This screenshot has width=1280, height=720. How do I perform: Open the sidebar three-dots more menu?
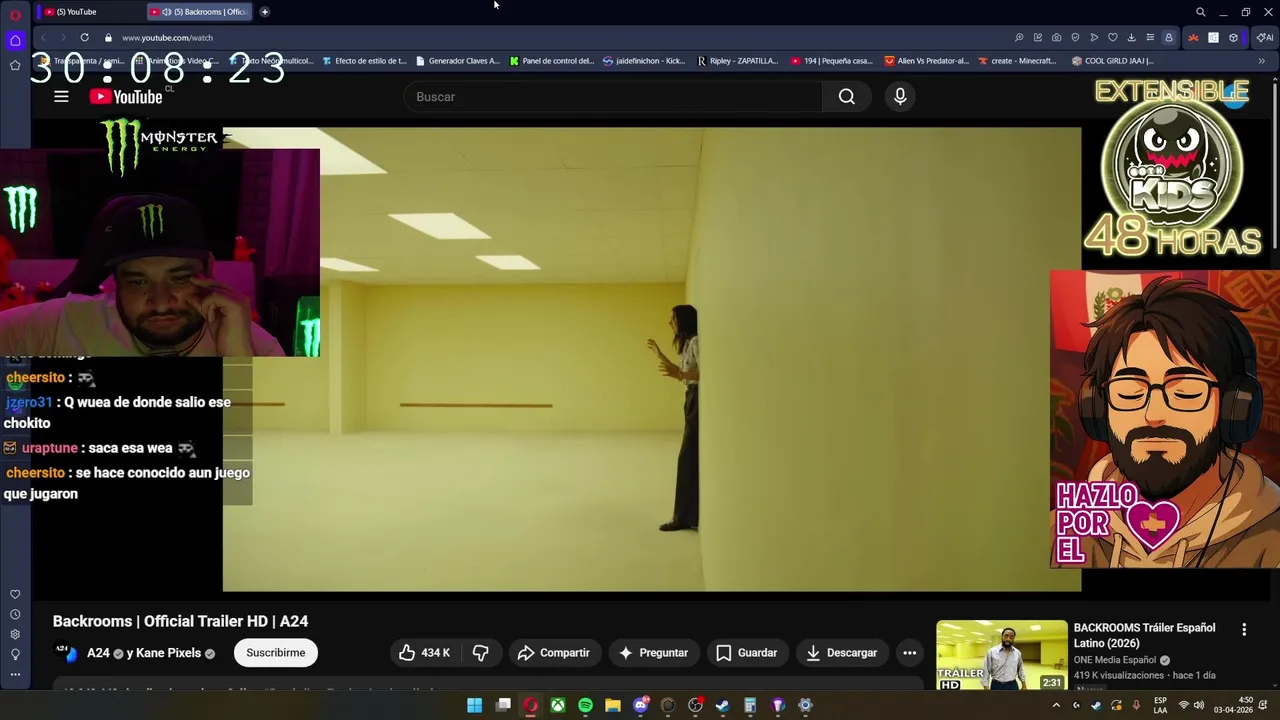click(15, 674)
